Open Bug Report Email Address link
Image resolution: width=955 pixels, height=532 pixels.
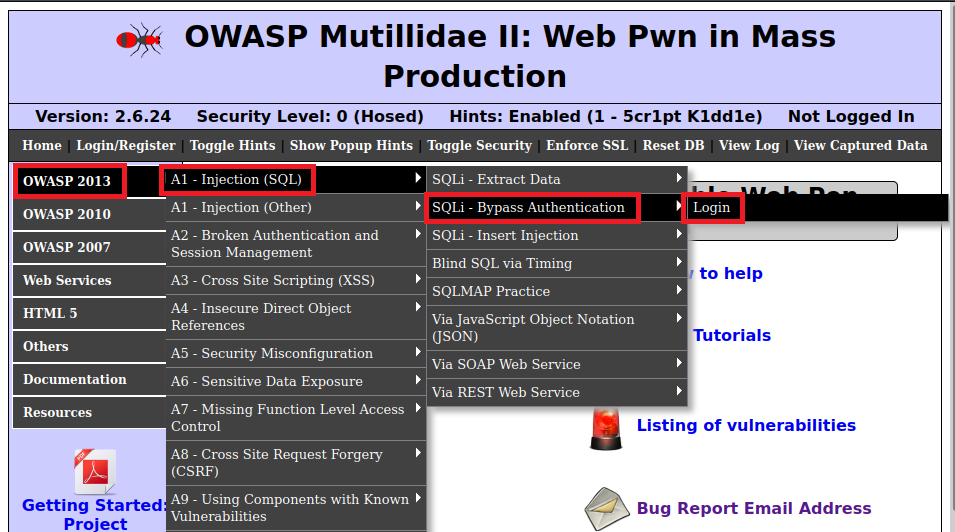click(x=753, y=508)
